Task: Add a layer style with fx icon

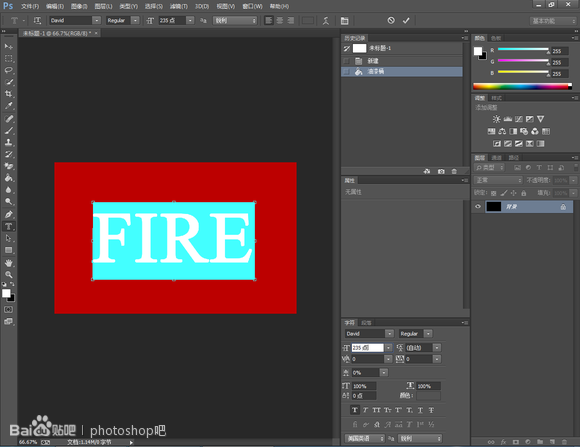Action: [503, 442]
